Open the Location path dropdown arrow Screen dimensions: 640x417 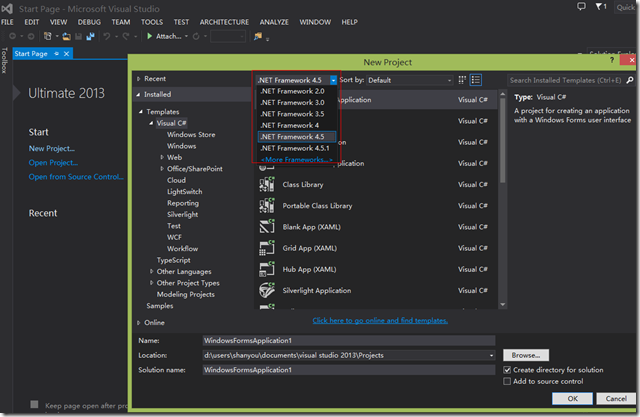[491, 355]
